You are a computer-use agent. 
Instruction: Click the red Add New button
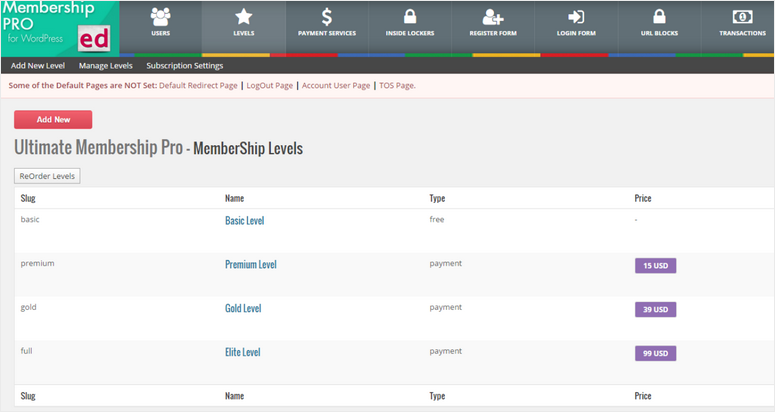click(x=53, y=120)
